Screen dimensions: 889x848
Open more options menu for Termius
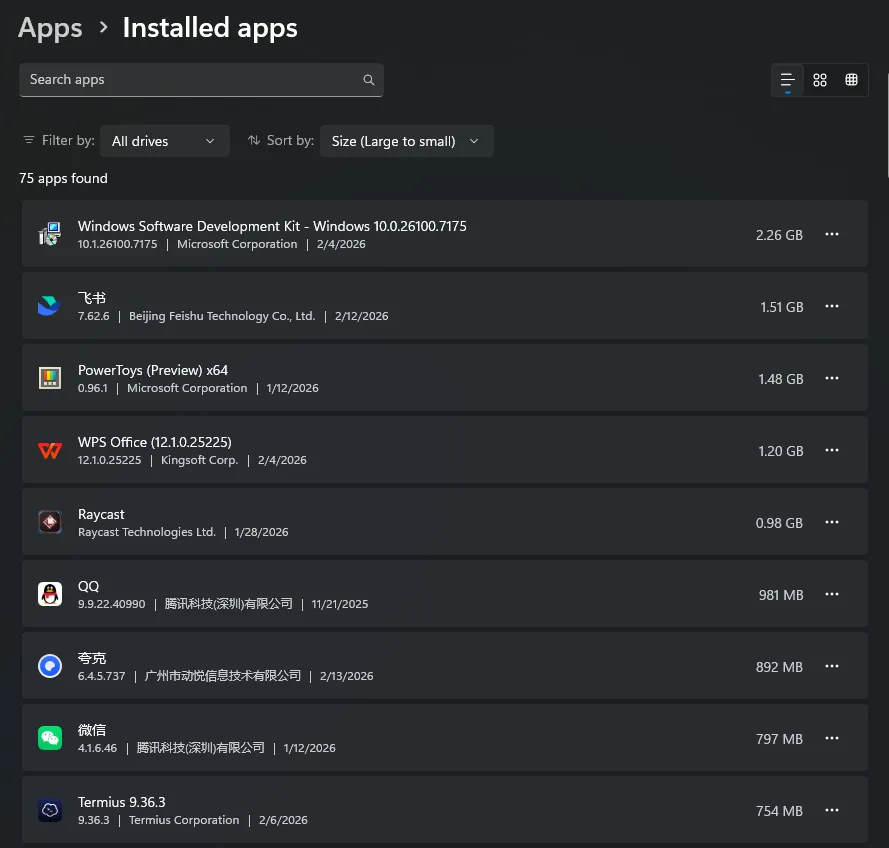click(x=831, y=811)
